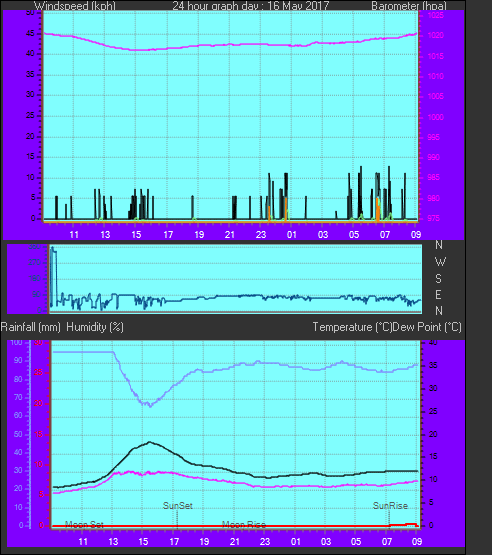492x555 pixels.
Task: Click the "W" wind direction label
Action: click(x=440, y=262)
